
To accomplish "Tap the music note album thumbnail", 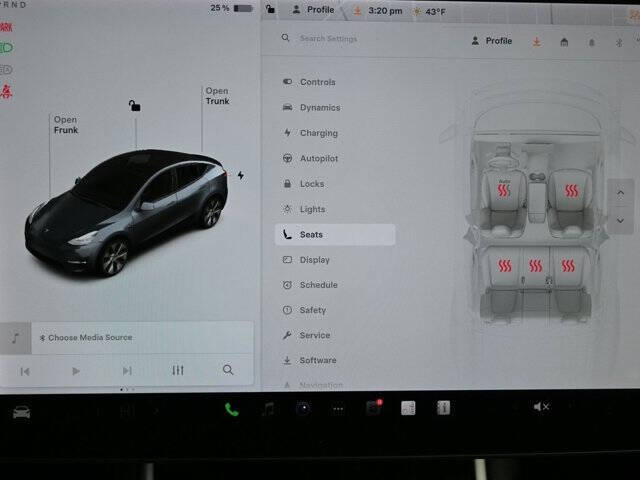I will [16, 338].
